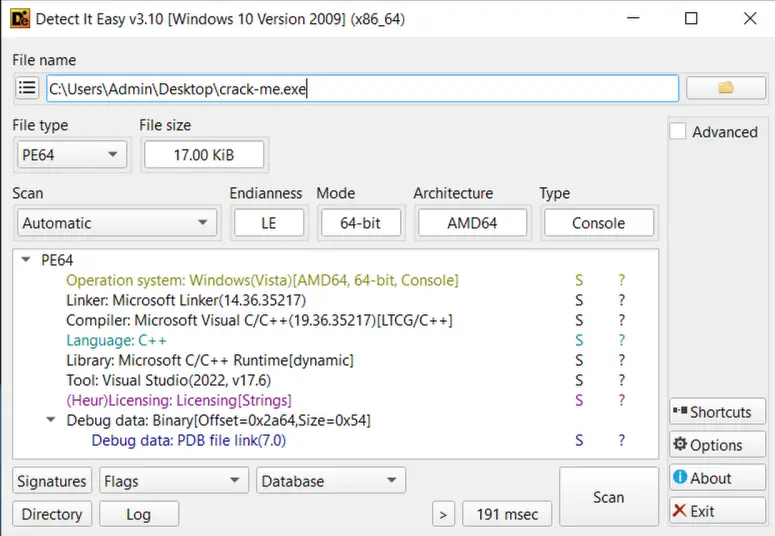
Task: Open the Database dropdown
Action: tap(330, 481)
